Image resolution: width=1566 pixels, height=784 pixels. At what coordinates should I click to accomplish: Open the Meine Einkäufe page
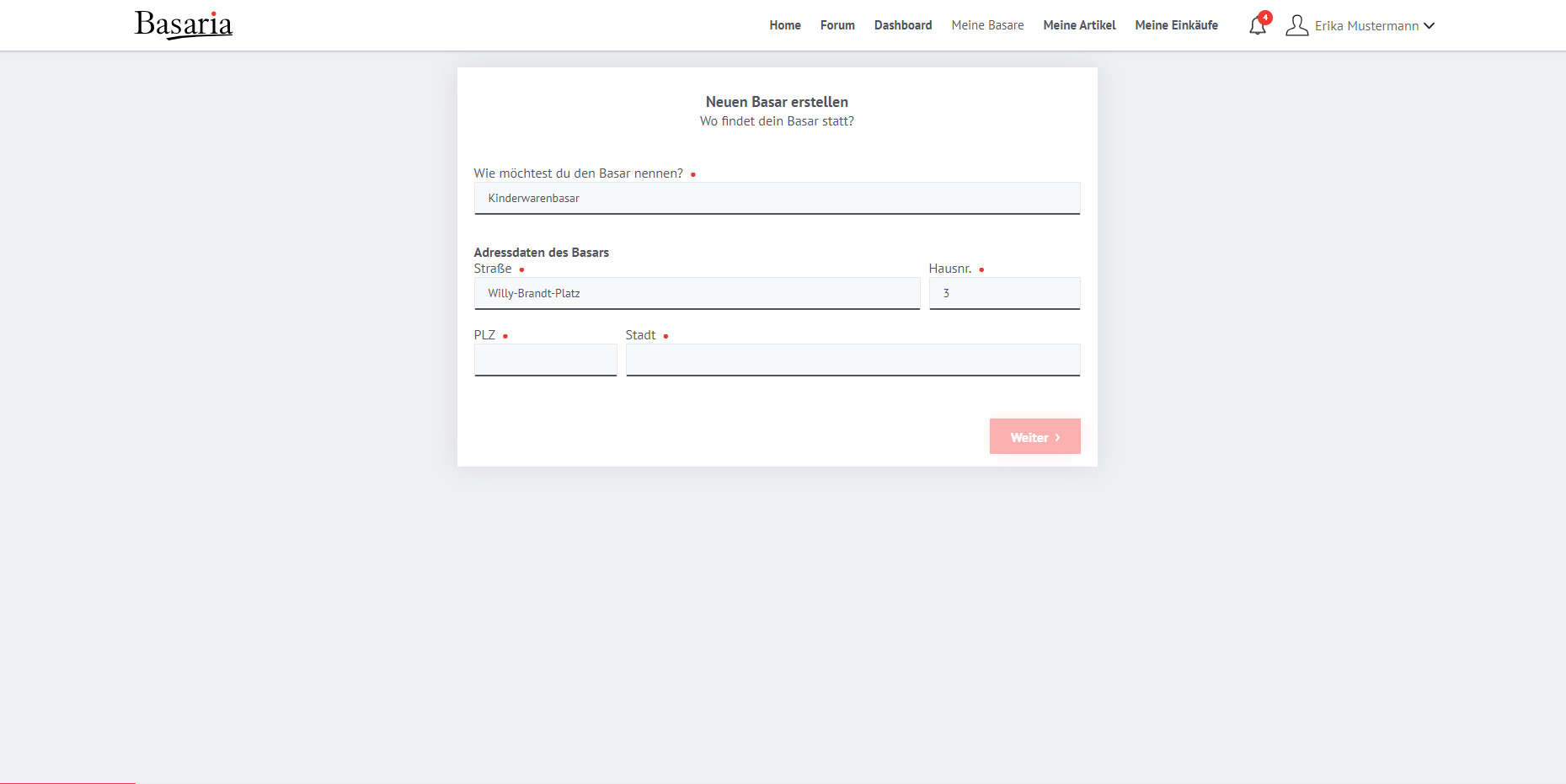coord(1176,25)
